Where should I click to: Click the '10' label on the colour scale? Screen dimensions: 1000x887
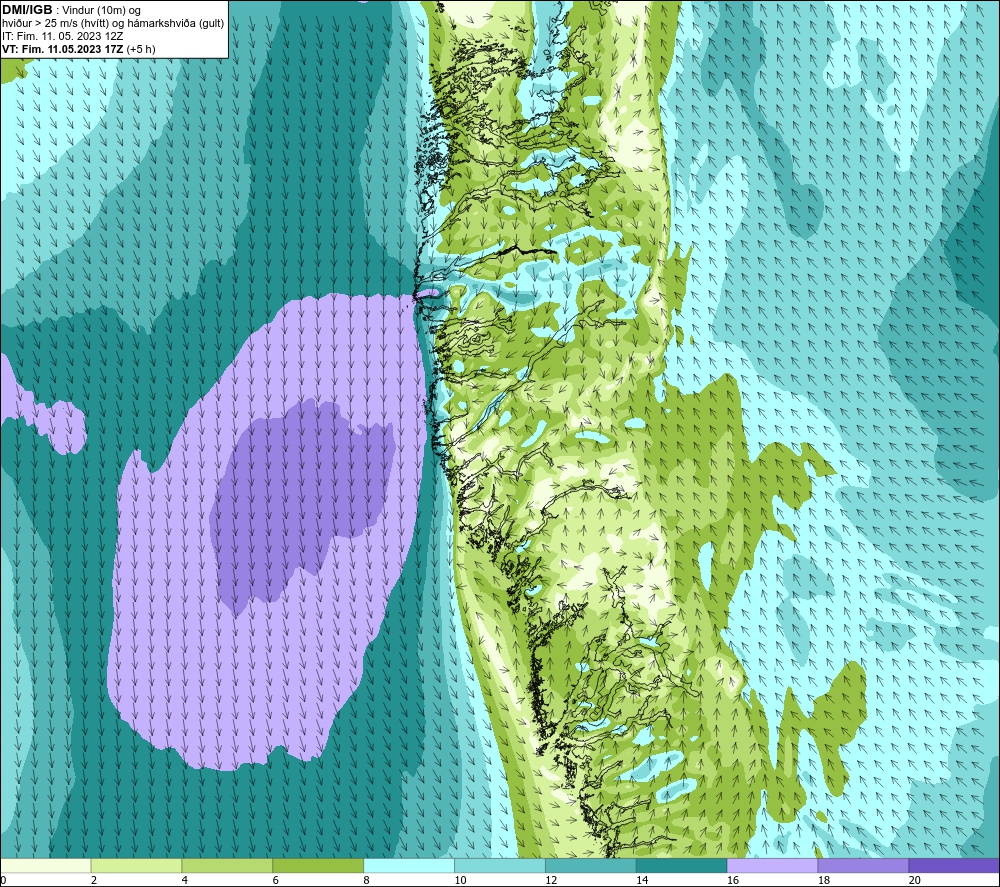tap(460, 880)
